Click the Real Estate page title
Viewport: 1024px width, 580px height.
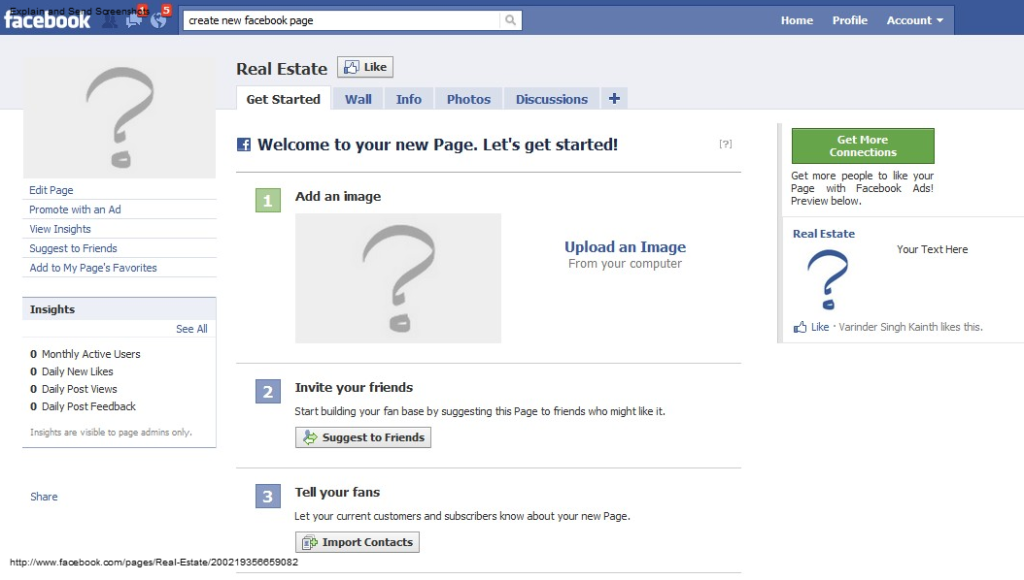[281, 69]
